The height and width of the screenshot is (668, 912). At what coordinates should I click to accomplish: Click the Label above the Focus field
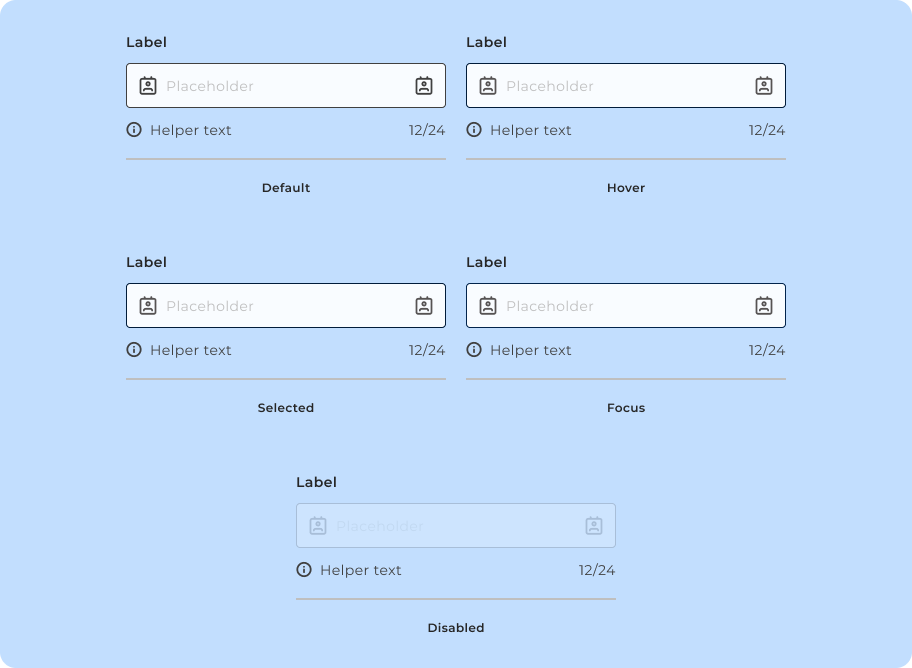point(487,261)
